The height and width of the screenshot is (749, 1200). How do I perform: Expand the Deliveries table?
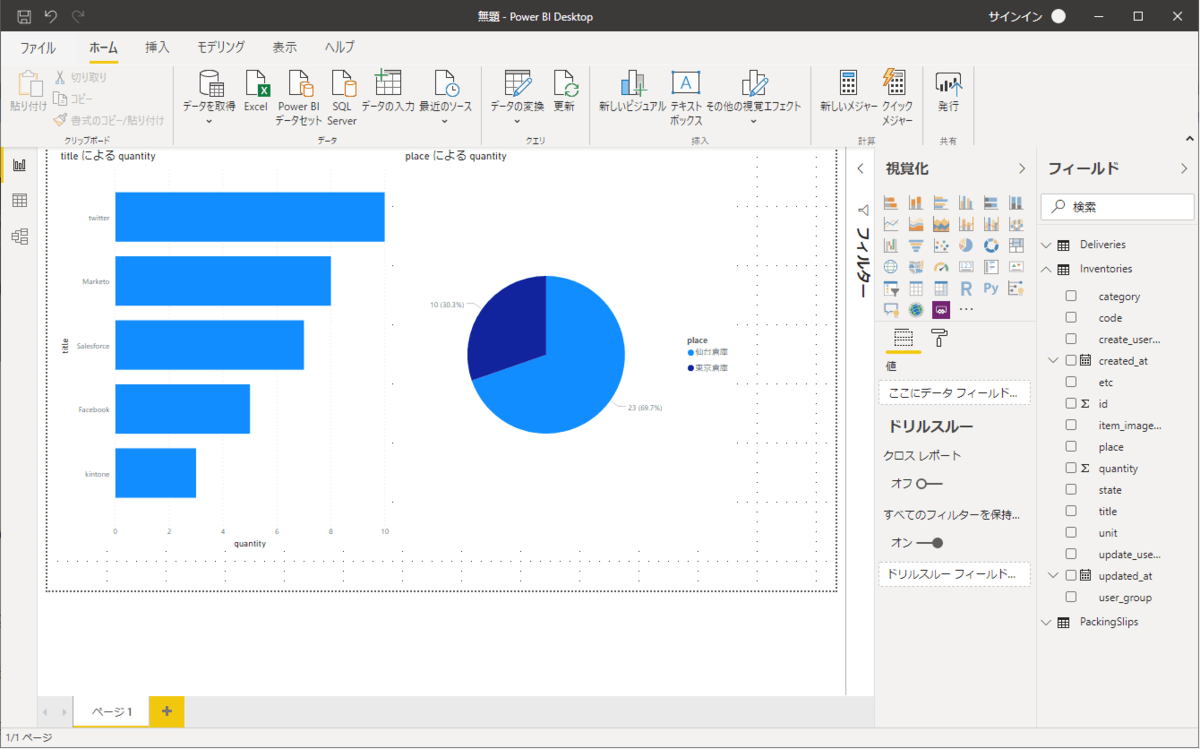[1047, 245]
